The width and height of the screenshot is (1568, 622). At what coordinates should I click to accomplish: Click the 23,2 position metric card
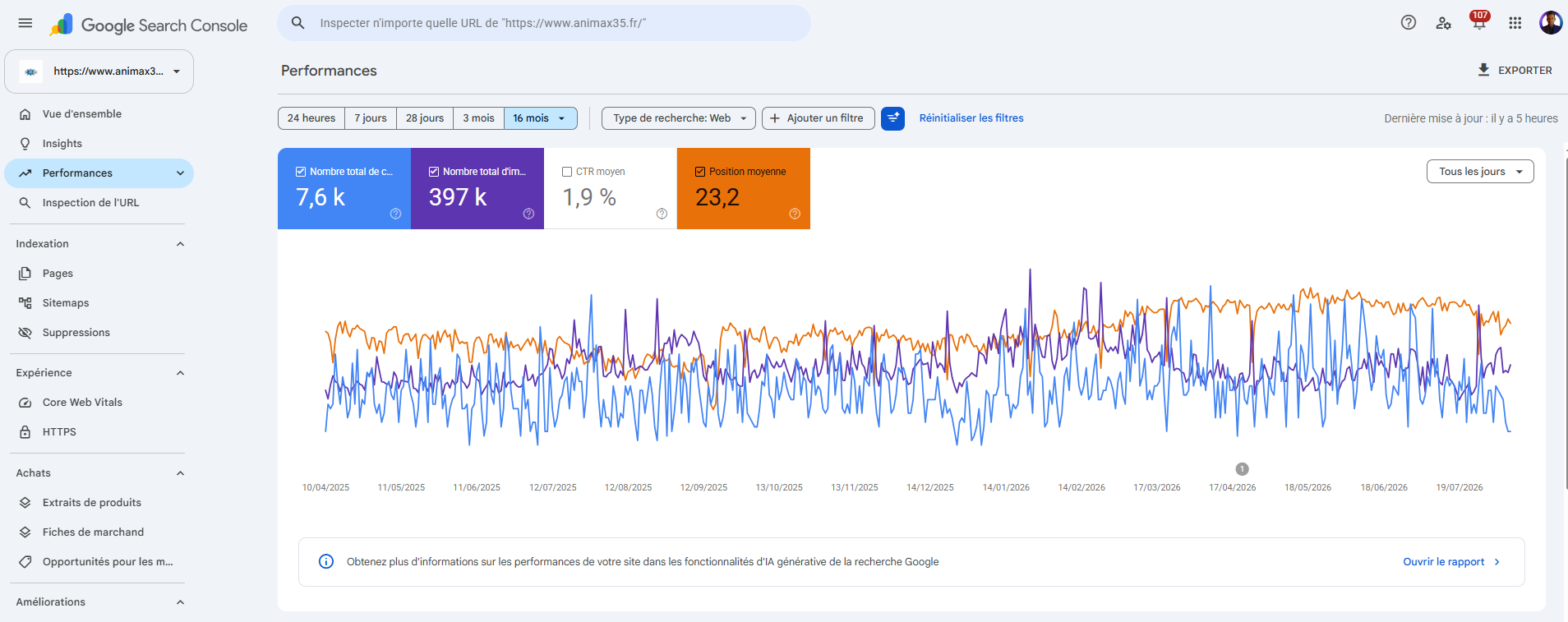pyautogui.click(x=744, y=189)
